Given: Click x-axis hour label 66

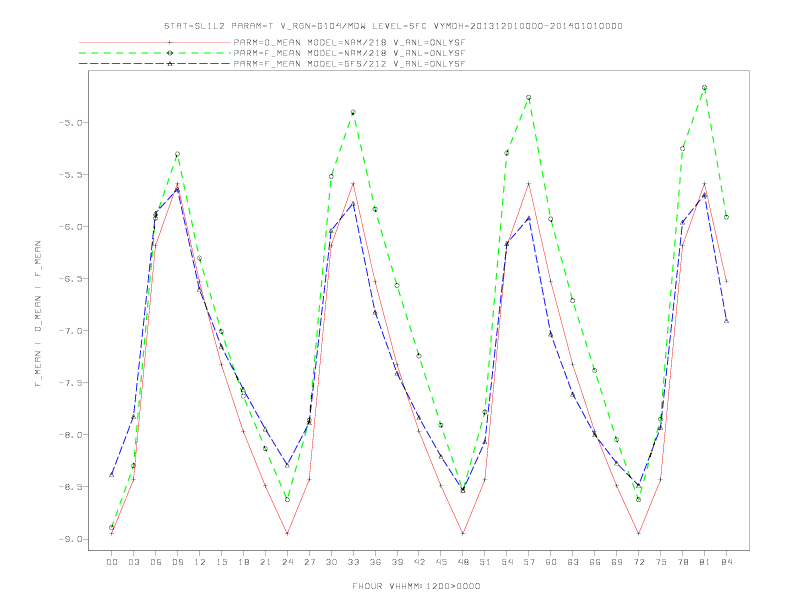Looking at the screenshot, I should 595,562.
